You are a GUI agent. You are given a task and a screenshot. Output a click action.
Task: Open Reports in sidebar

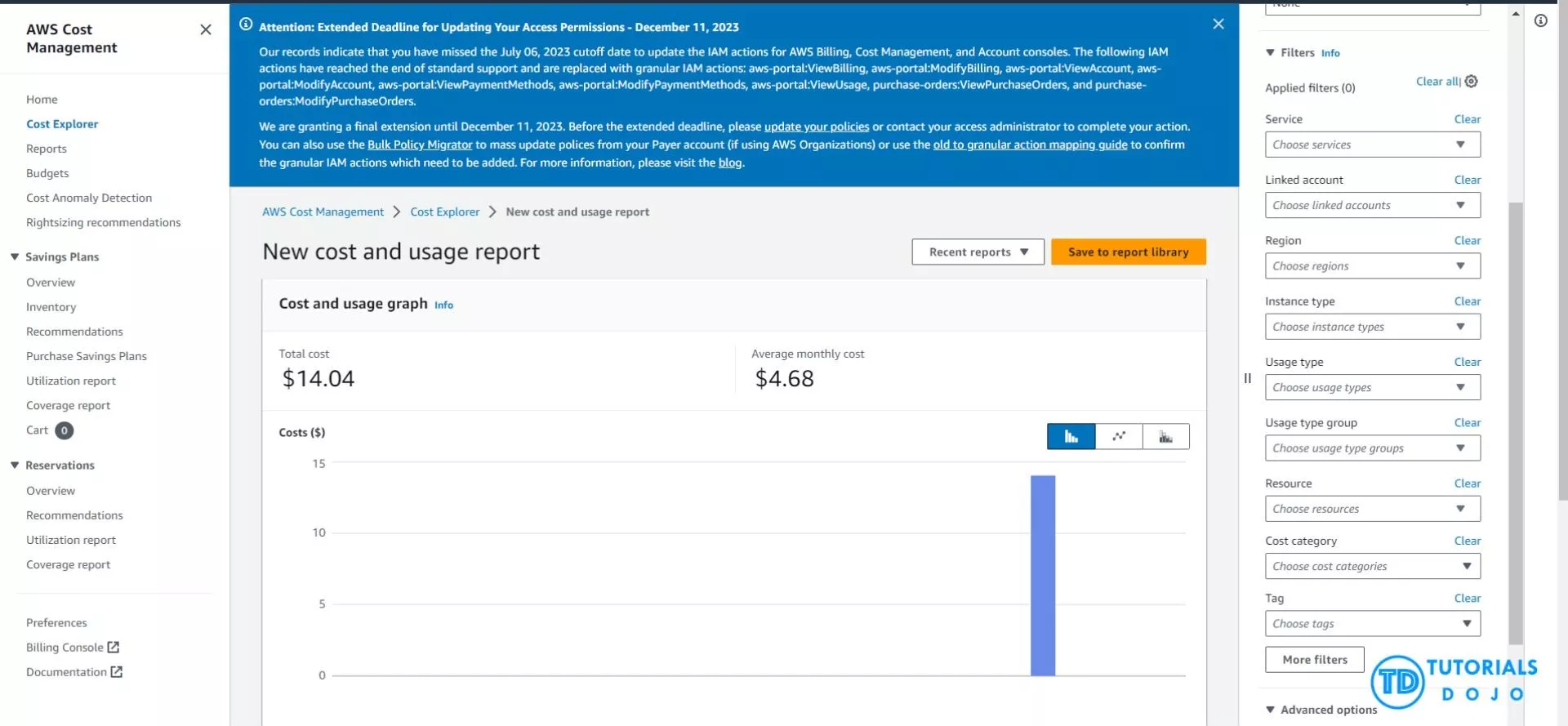click(47, 149)
